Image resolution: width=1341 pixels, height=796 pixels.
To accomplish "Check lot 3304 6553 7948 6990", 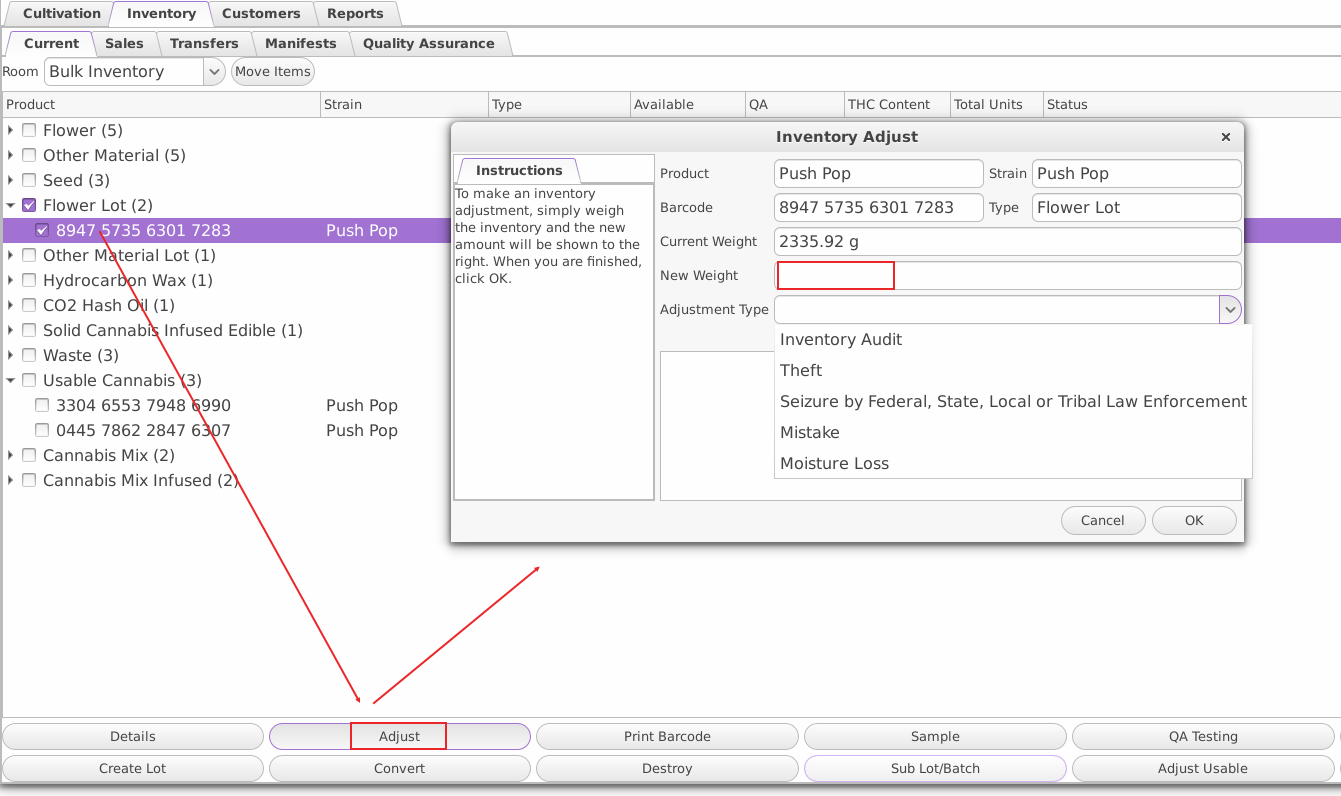I will pyautogui.click(x=41, y=404).
